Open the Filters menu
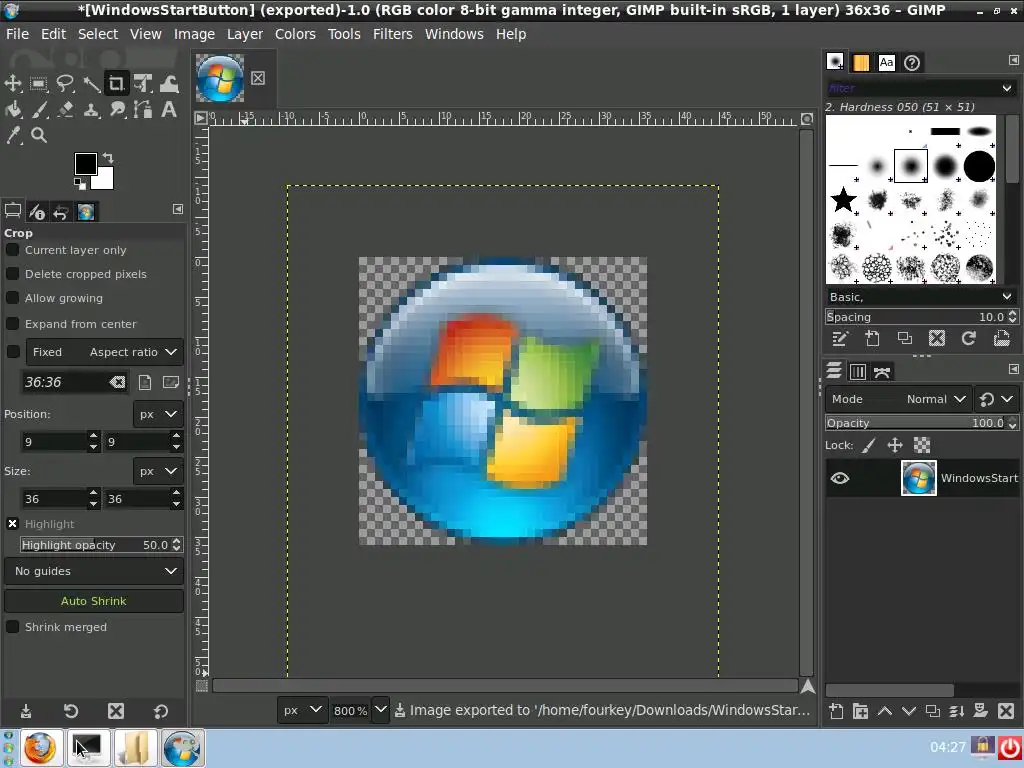This screenshot has height=768, width=1024. coord(392,34)
